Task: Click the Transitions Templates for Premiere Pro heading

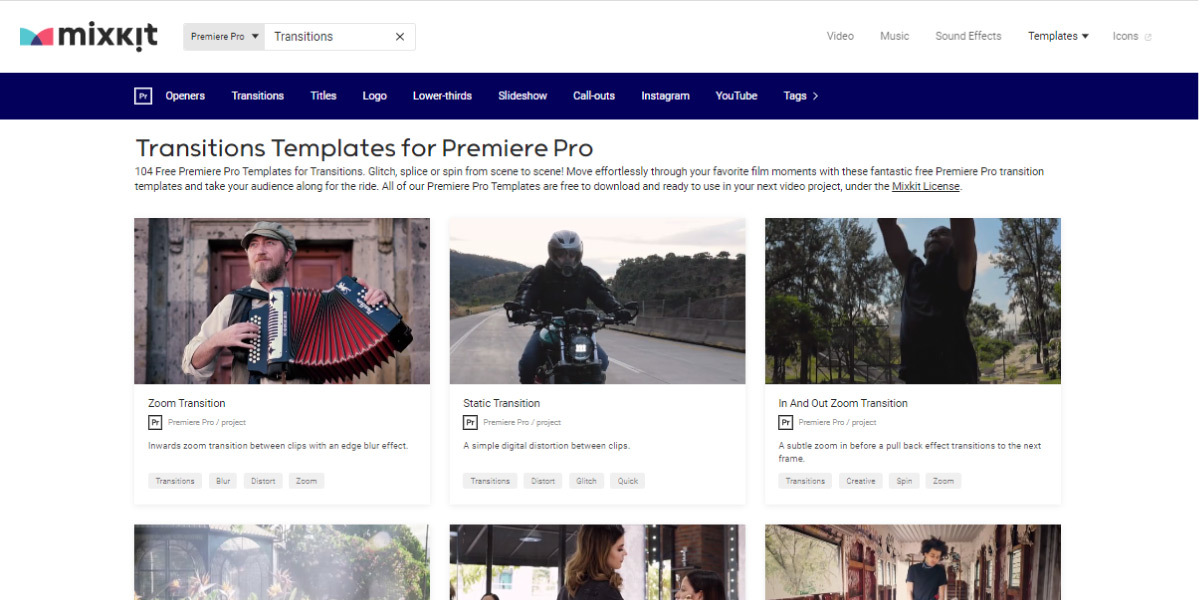Action: [365, 148]
